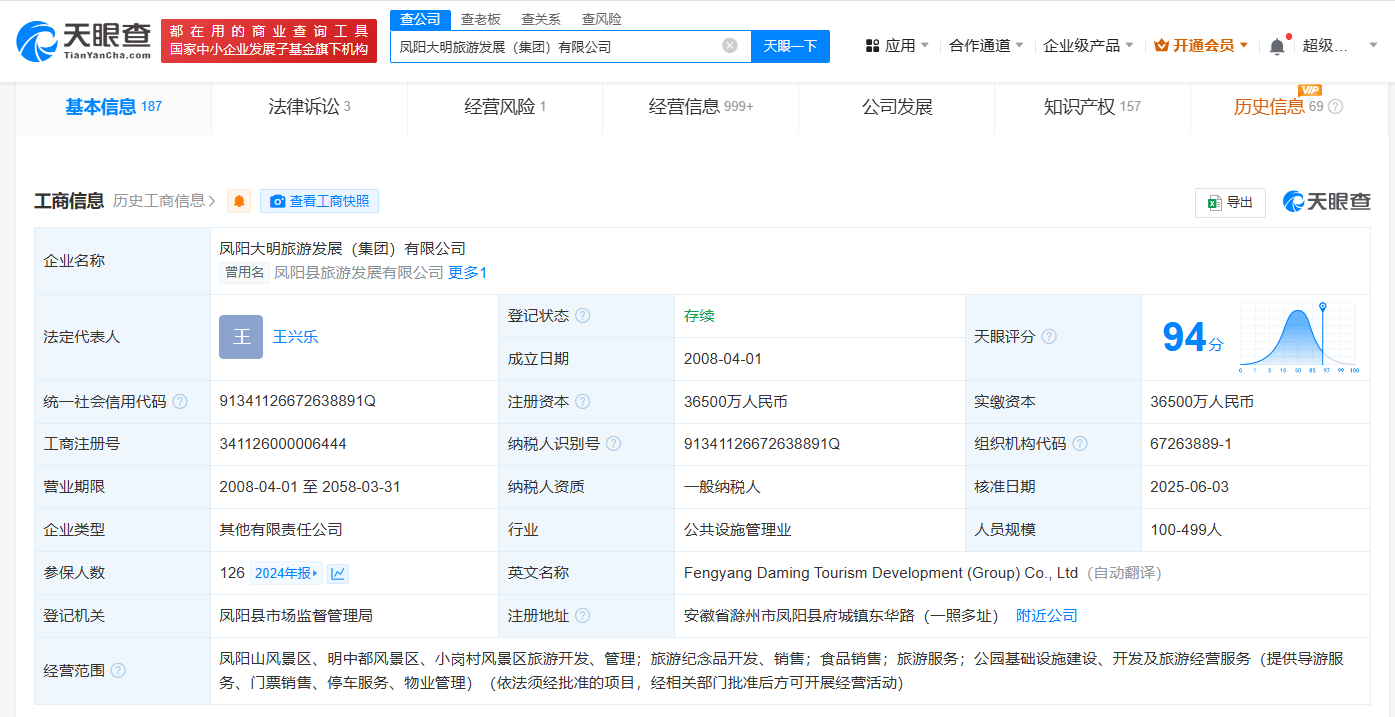Open legal representative 王兴乐 link
This screenshot has width=1395, height=717.
[x=295, y=337]
